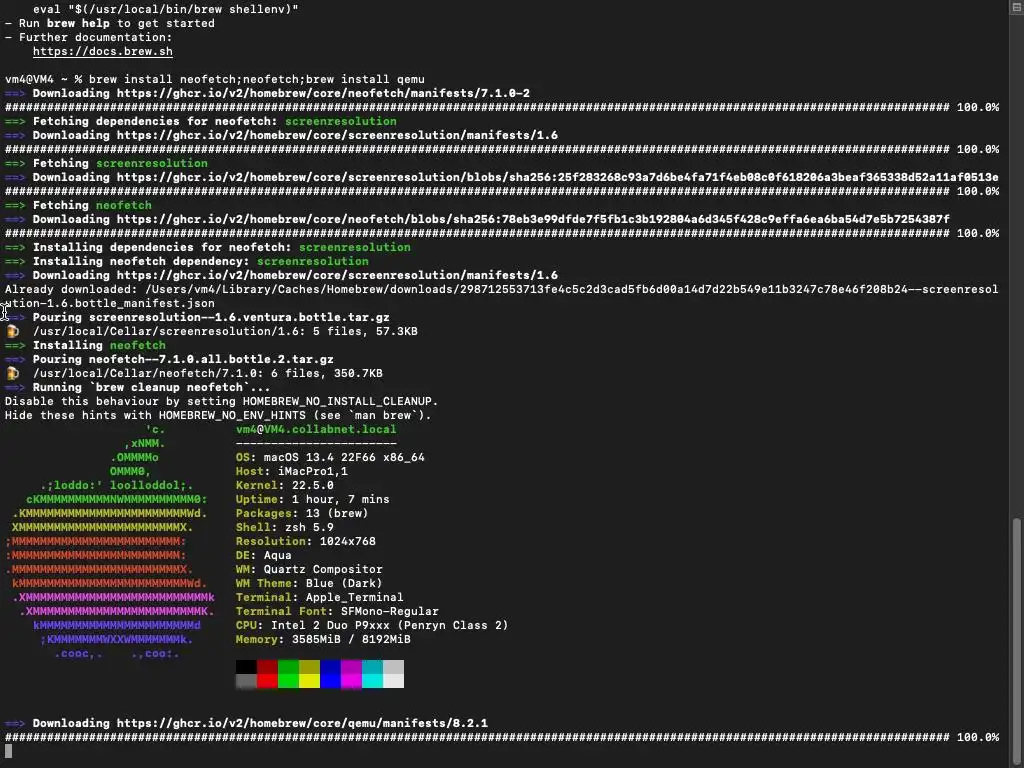Click the command text 'brew install neofetch;neofetch;brew install qemu'
The width and height of the screenshot is (1024, 768).
pos(257,79)
